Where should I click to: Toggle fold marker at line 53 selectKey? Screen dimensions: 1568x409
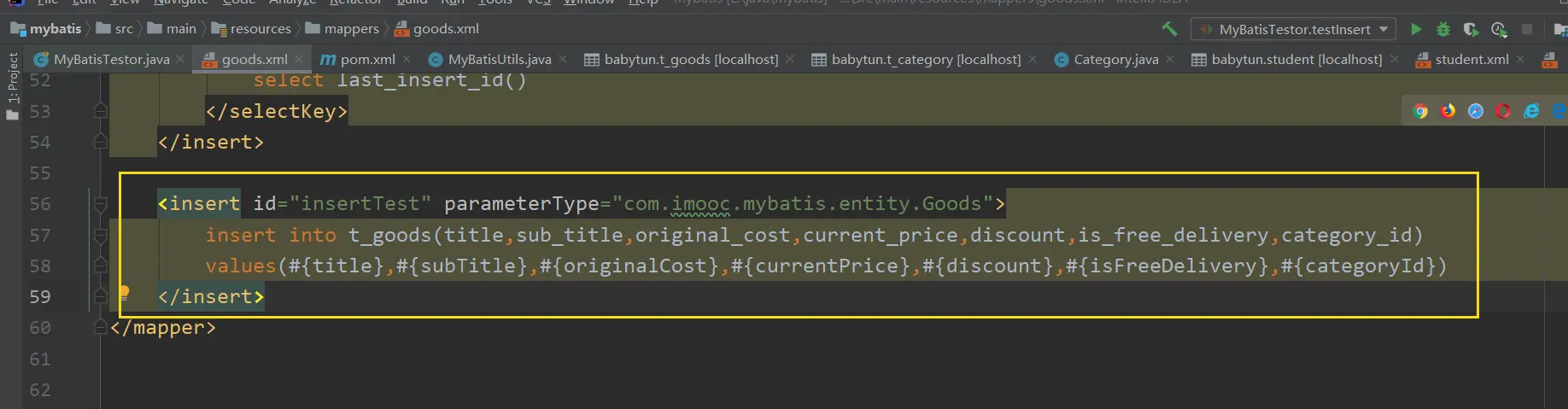pyautogui.click(x=100, y=111)
